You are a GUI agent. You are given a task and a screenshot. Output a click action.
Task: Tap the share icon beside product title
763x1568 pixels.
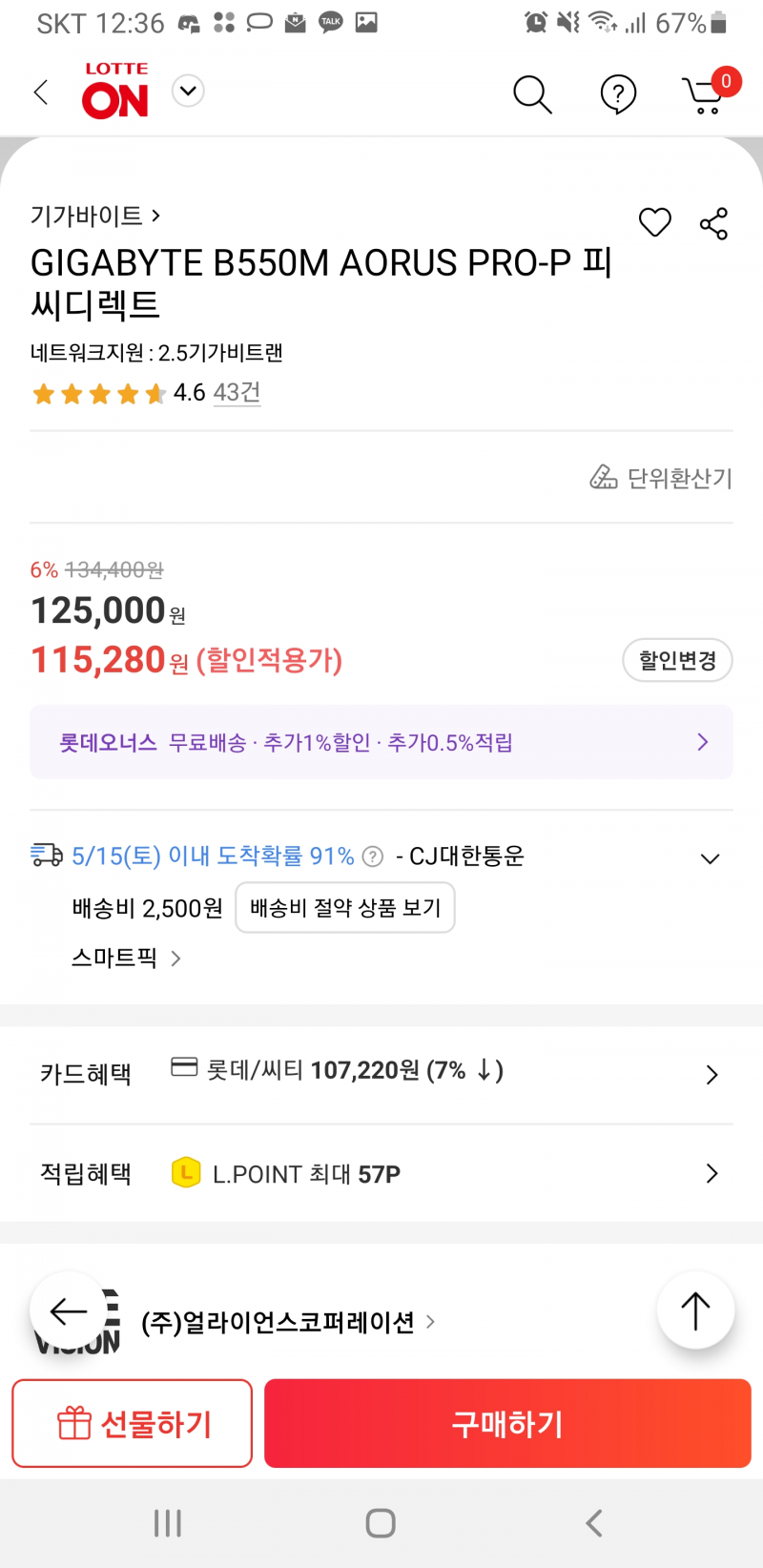(713, 223)
